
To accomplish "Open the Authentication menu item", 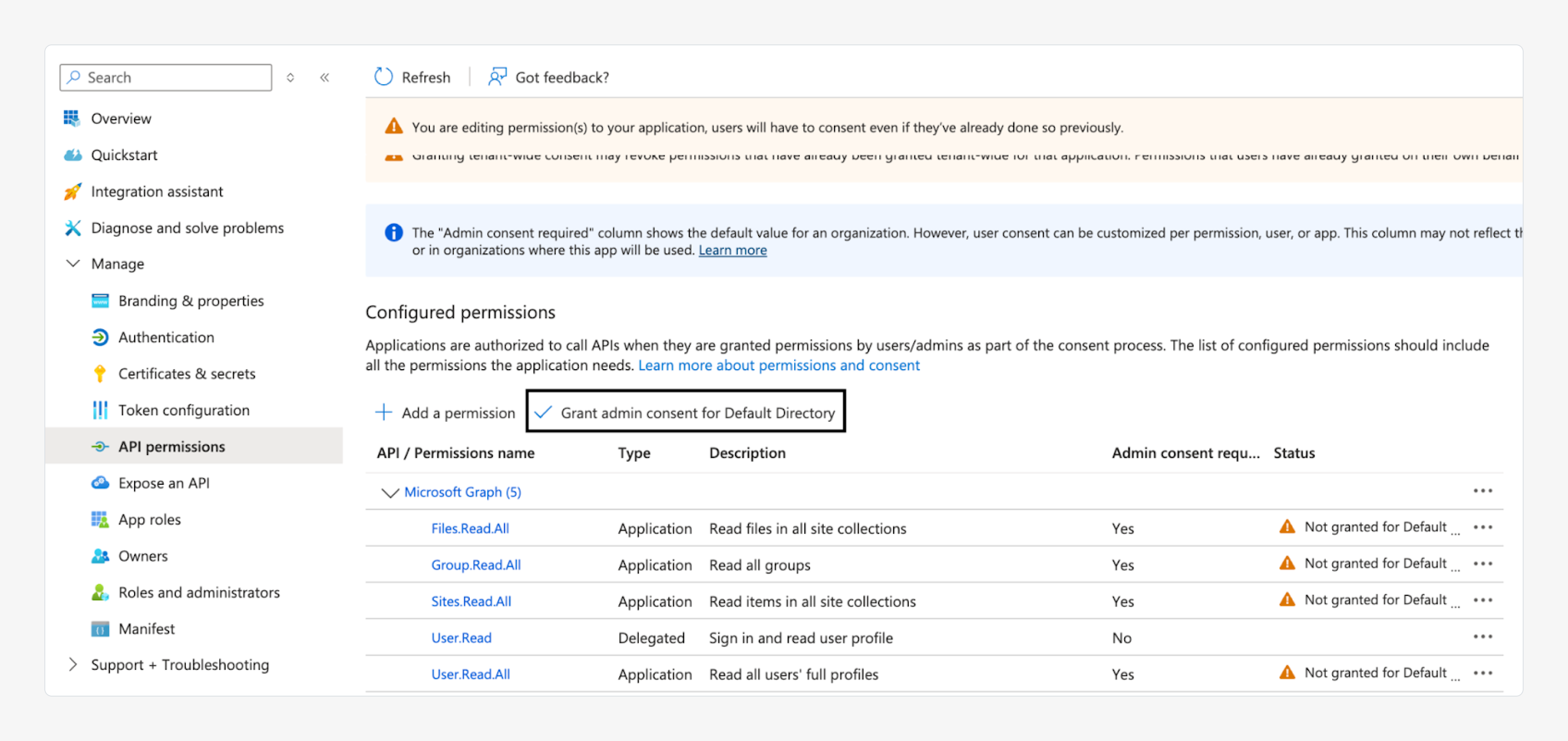I will pyautogui.click(x=165, y=337).
